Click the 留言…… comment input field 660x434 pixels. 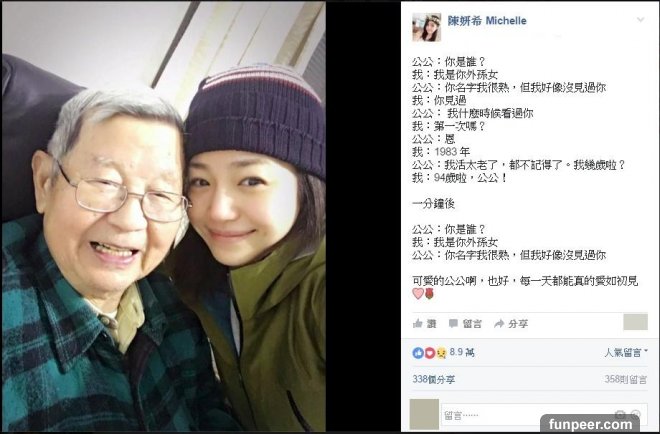click(x=544, y=415)
